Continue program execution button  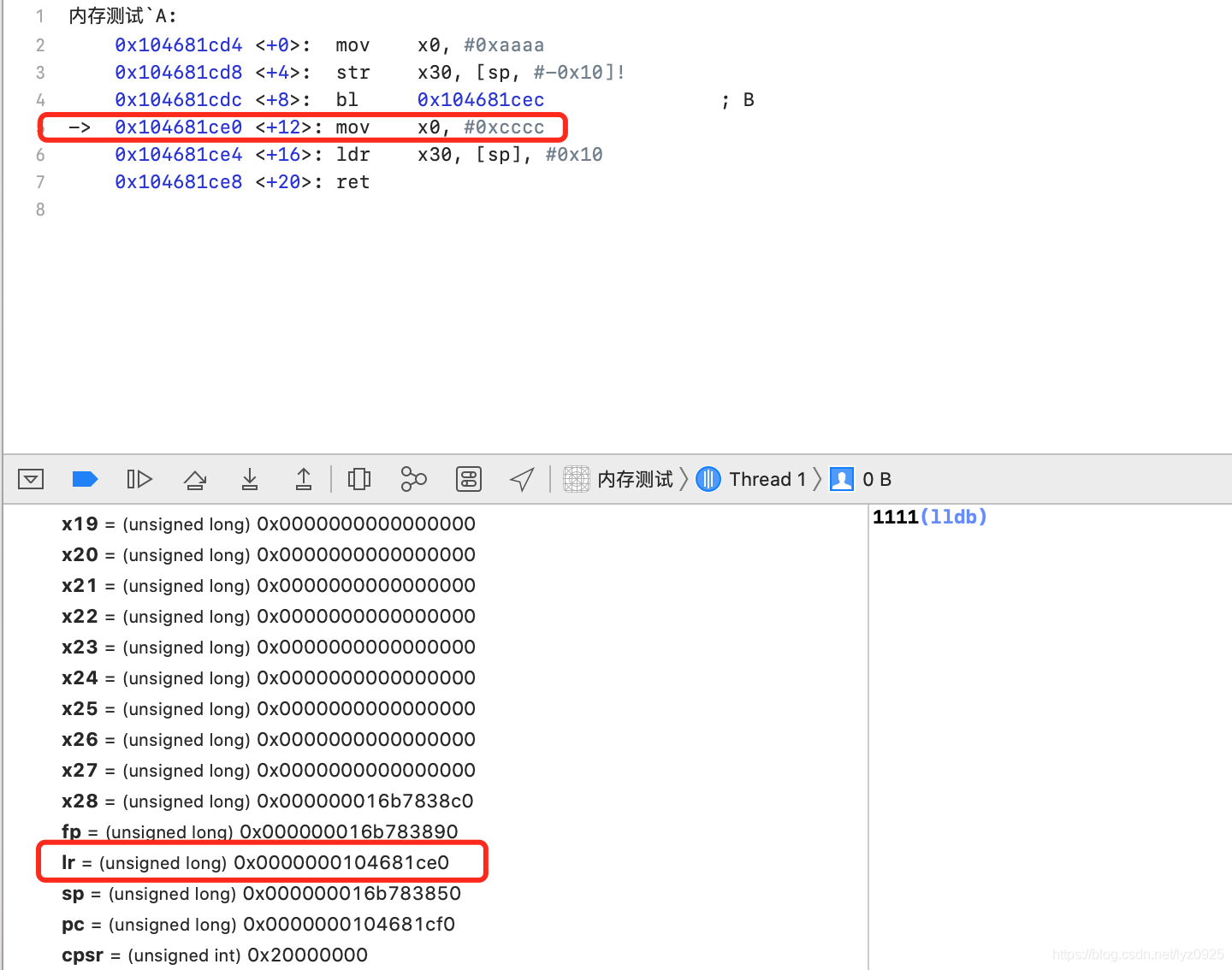[x=139, y=479]
